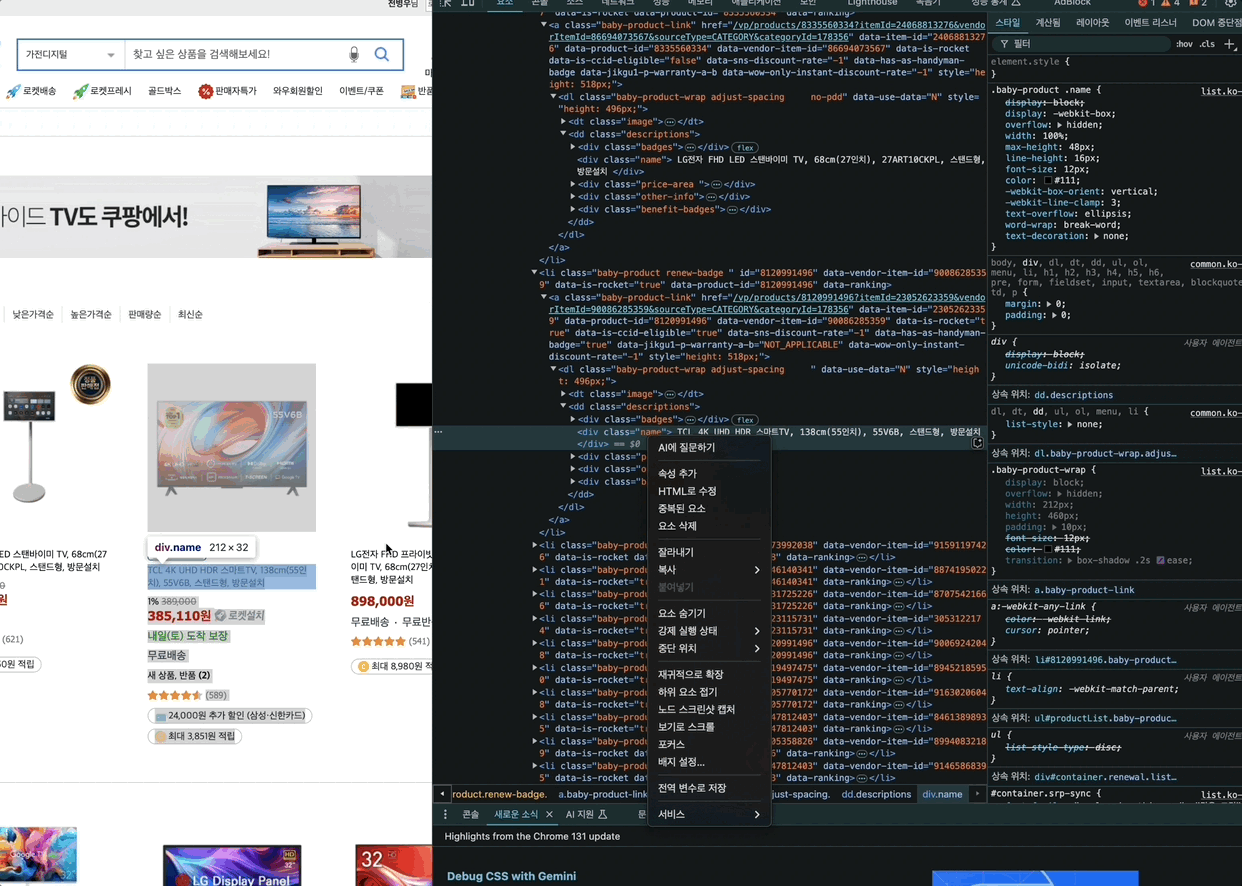Viewport: 1242px width, 886px height.
Task: Open the 판매자특가 percent badge shortcut
Action: (x=227, y=91)
